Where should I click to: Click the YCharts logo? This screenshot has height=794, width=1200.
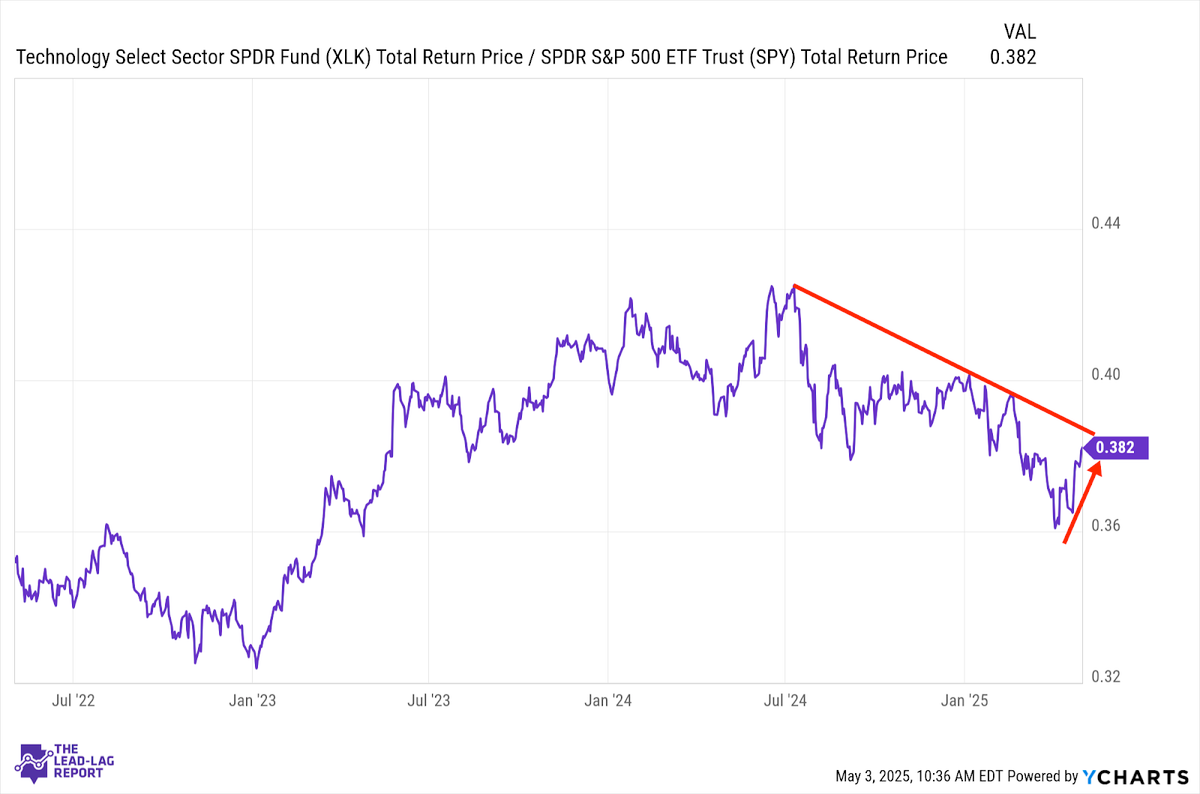[x=1135, y=776]
